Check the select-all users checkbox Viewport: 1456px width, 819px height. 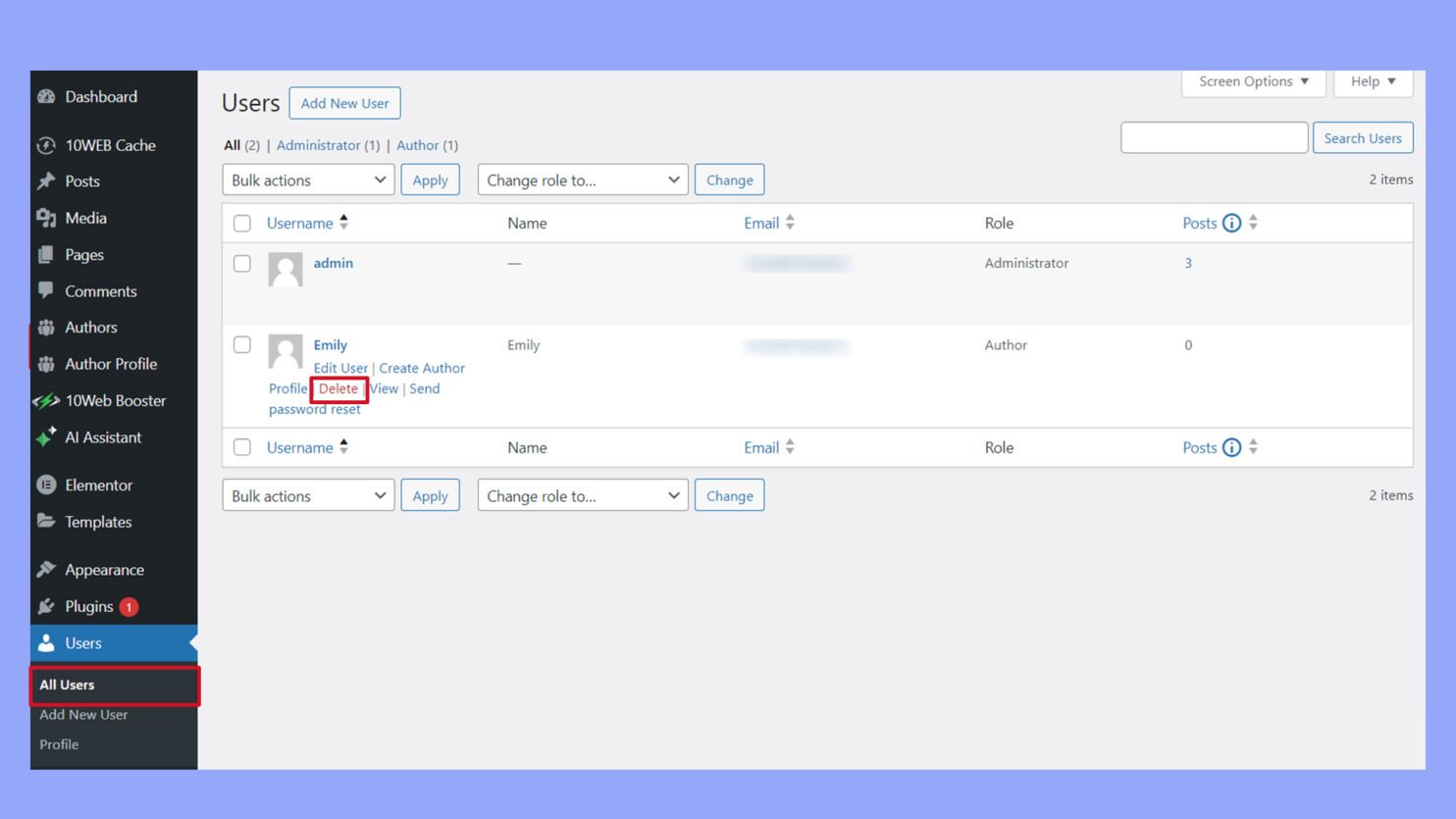[242, 223]
